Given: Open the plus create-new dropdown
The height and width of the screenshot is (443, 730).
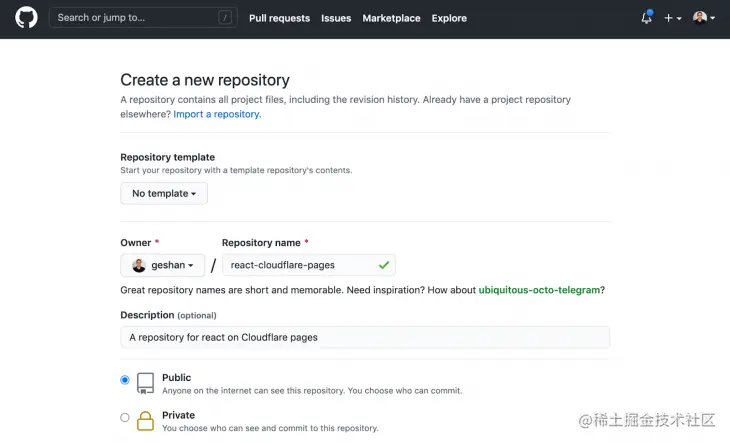Looking at the screenshot, I should [x=672, y=18].
